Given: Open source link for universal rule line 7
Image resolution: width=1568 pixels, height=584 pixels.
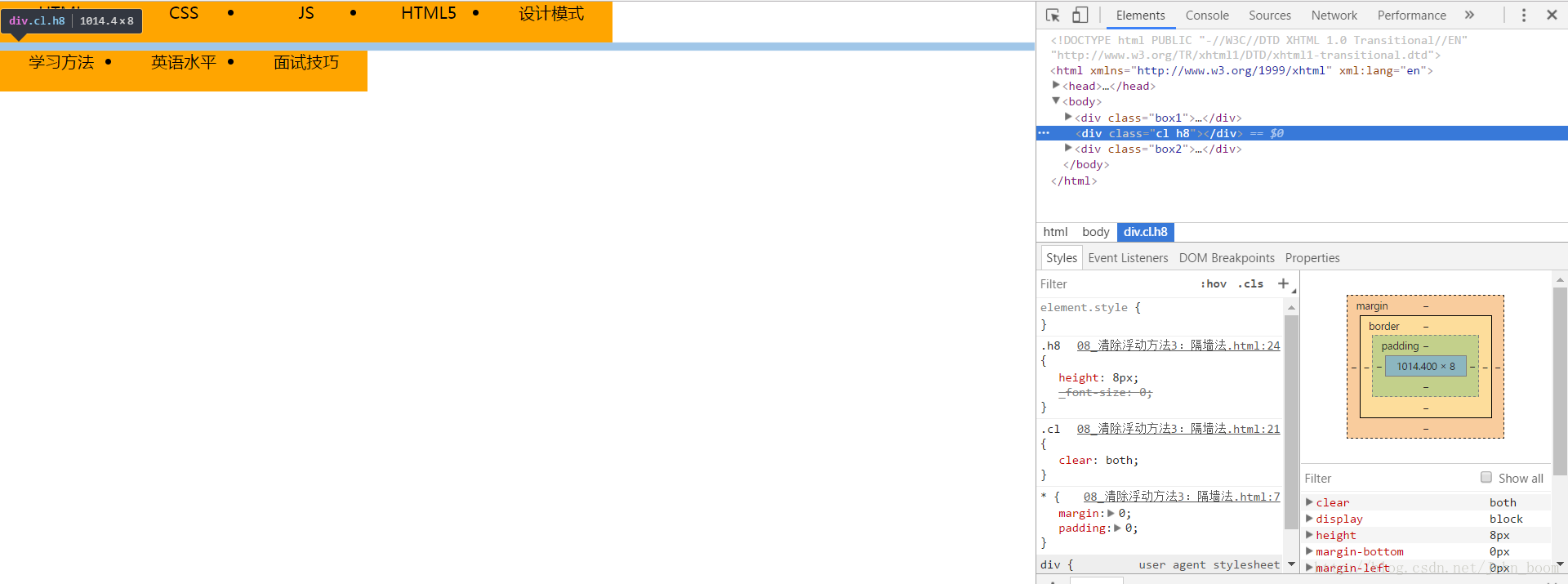Looking at the screenshot, I should (x=1182, y=497).
